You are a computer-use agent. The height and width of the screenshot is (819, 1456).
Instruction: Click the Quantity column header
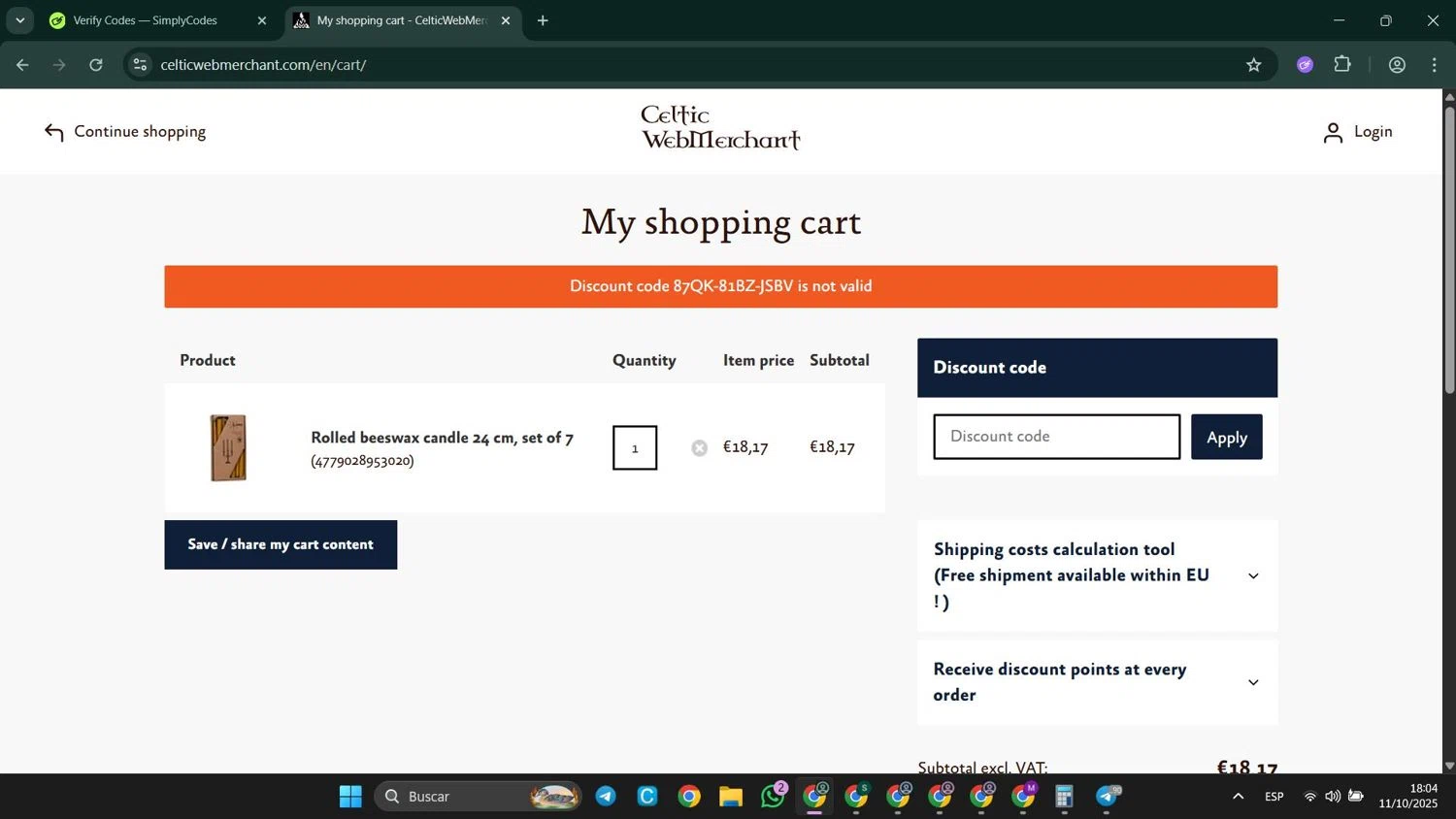644,360
